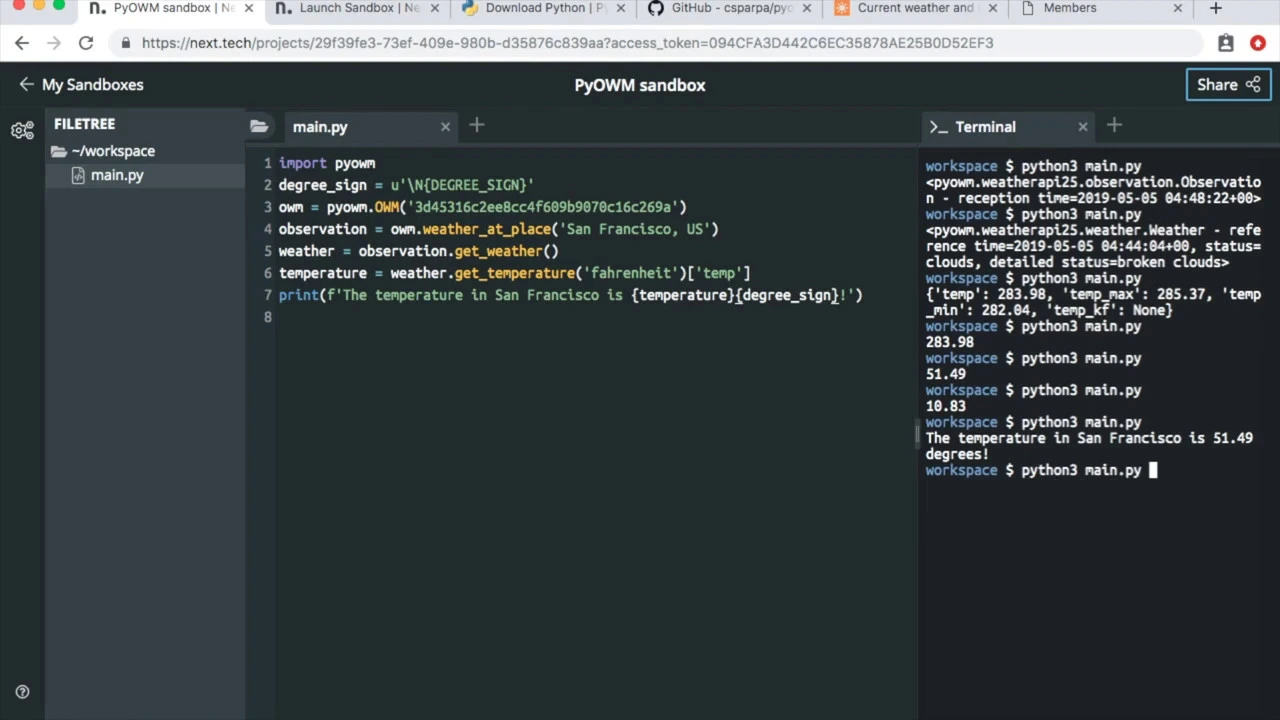Click 'fahrenheit' string on line 6
Image resolution: width=1280 pixels, height=720 pixels.
coord(630,273)
